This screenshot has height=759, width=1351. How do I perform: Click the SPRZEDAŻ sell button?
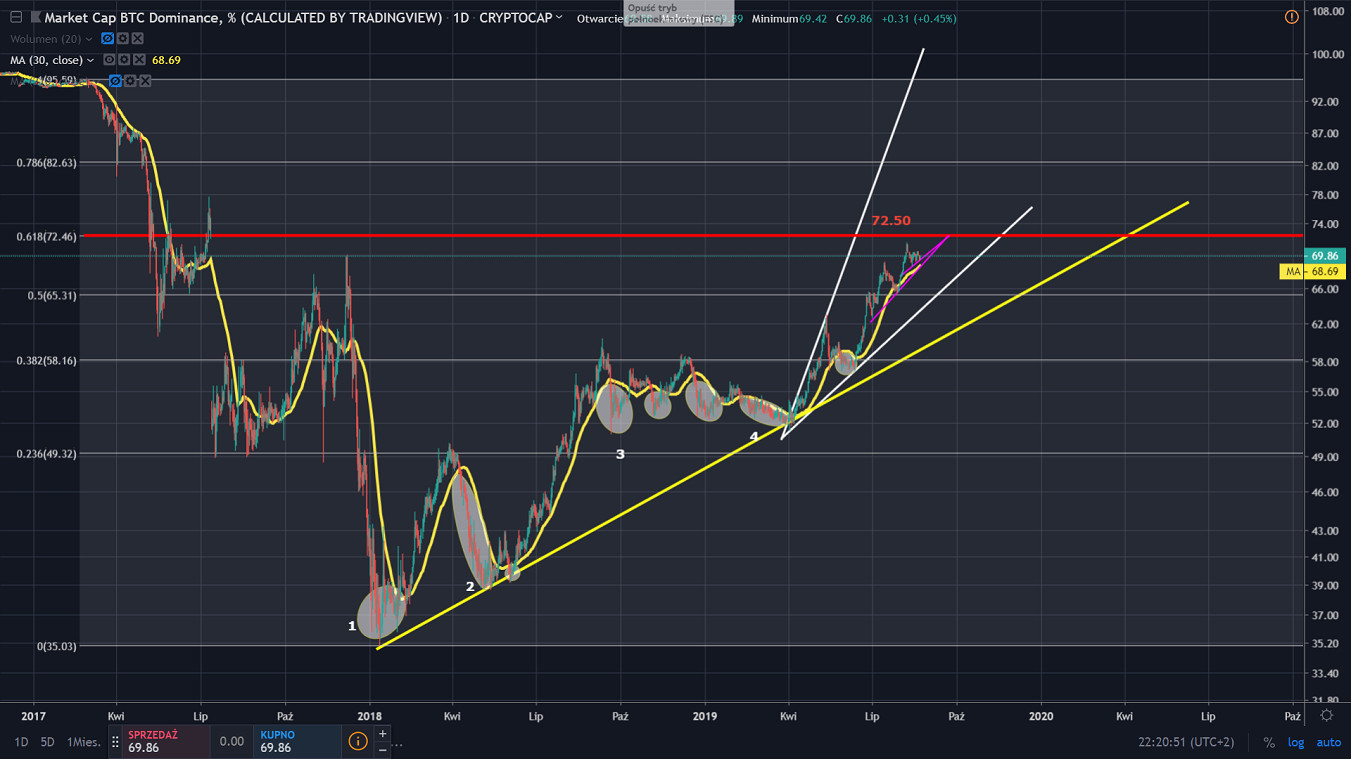click(166, 741)
